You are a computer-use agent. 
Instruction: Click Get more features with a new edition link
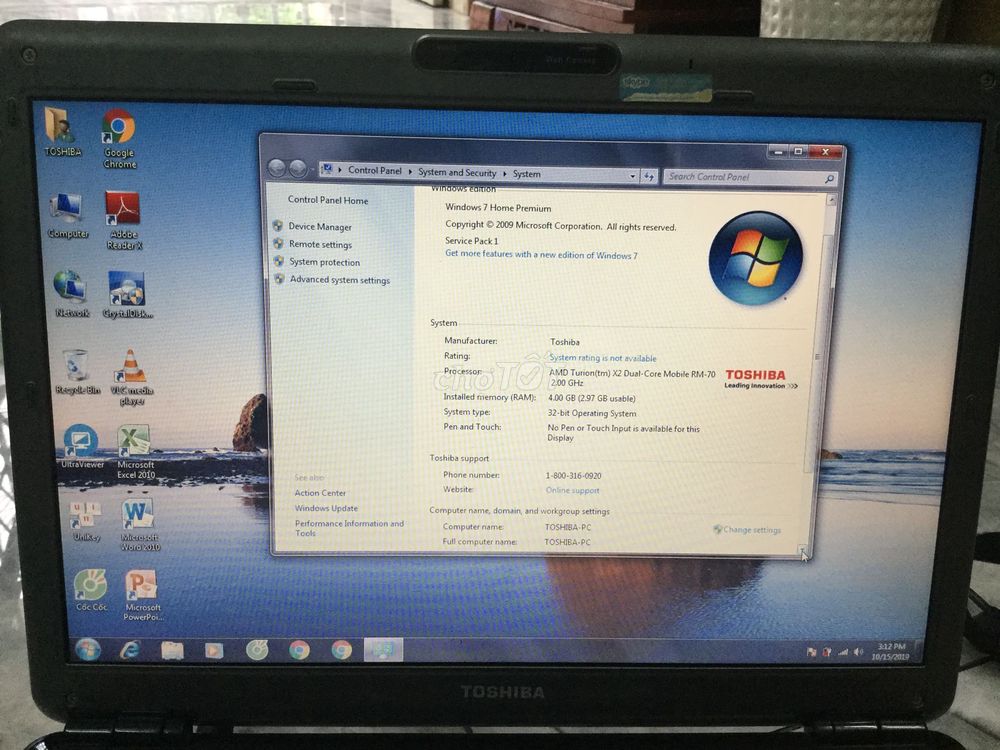(x=541, y=254)
